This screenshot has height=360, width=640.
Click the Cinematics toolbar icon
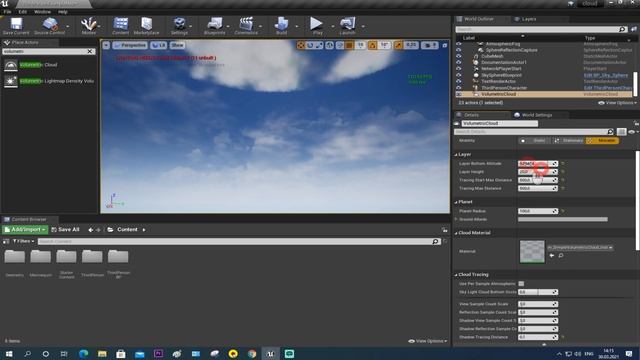click(246, 24)
